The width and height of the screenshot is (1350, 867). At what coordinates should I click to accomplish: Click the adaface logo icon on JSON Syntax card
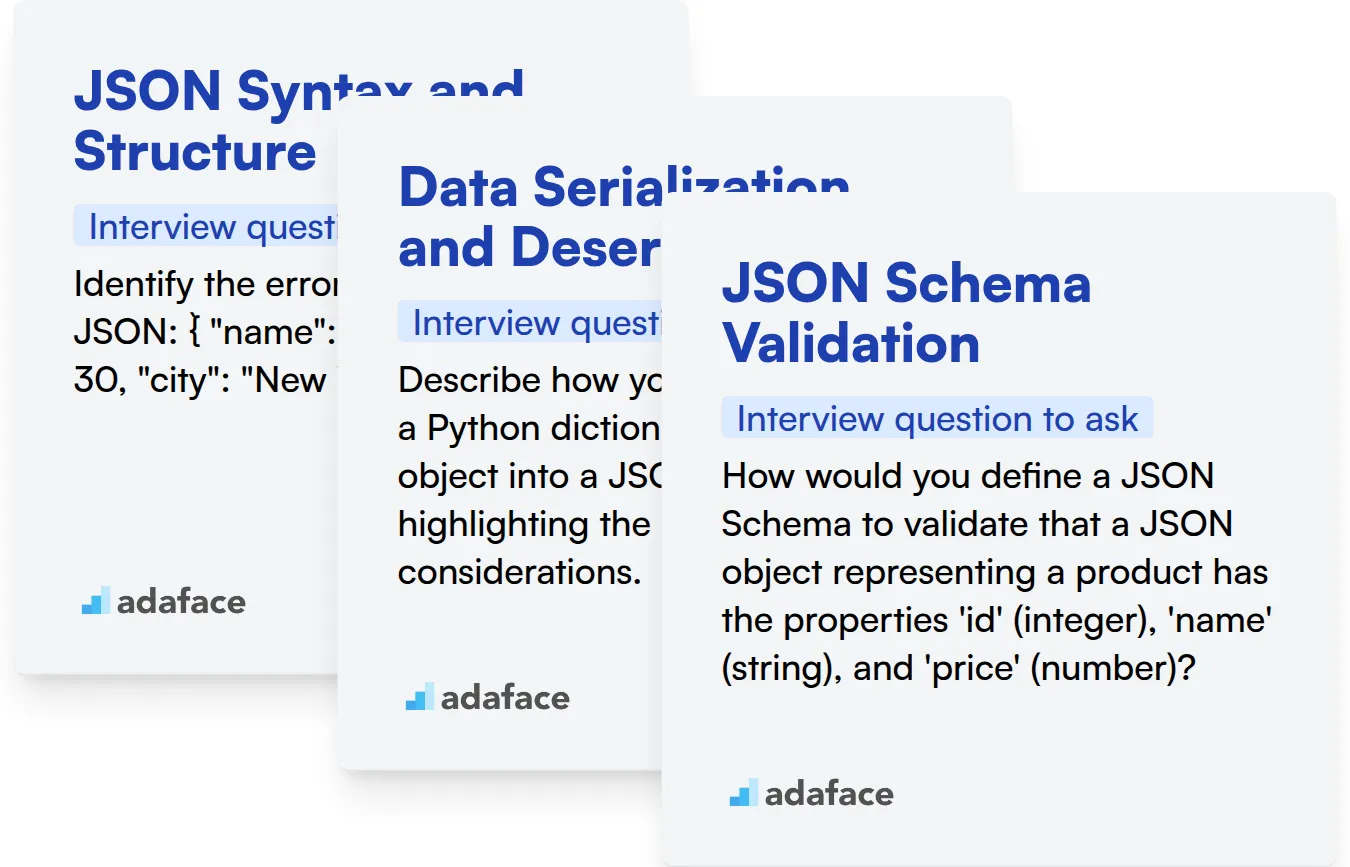pyautogui.click(x=95, y=601)
